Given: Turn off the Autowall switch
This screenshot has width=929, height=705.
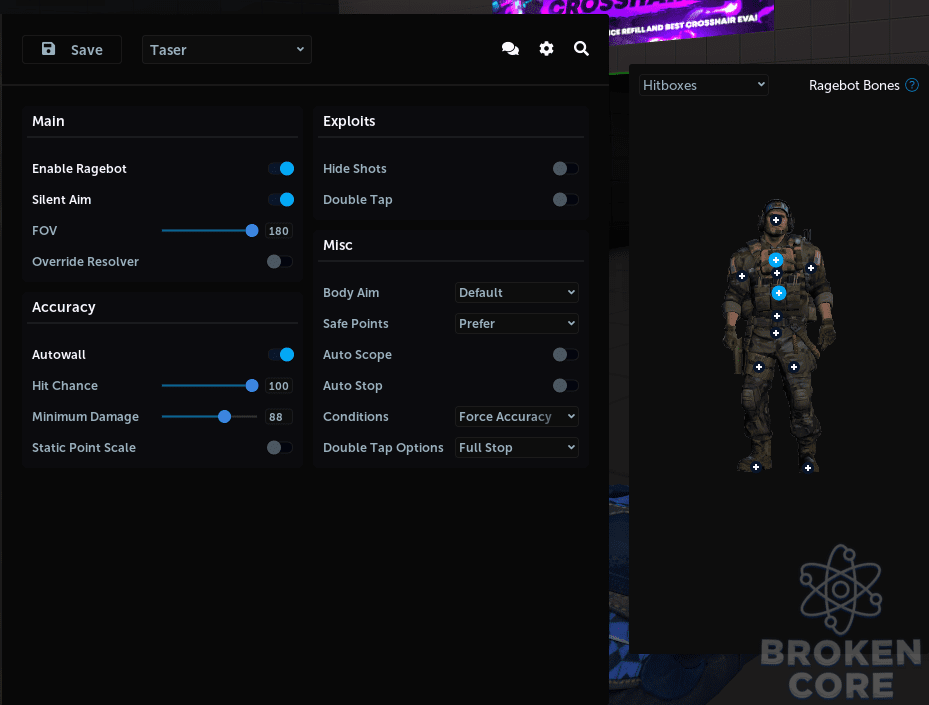Looking at the screenshot, I should pyautogui.click(x=281, y=354).
